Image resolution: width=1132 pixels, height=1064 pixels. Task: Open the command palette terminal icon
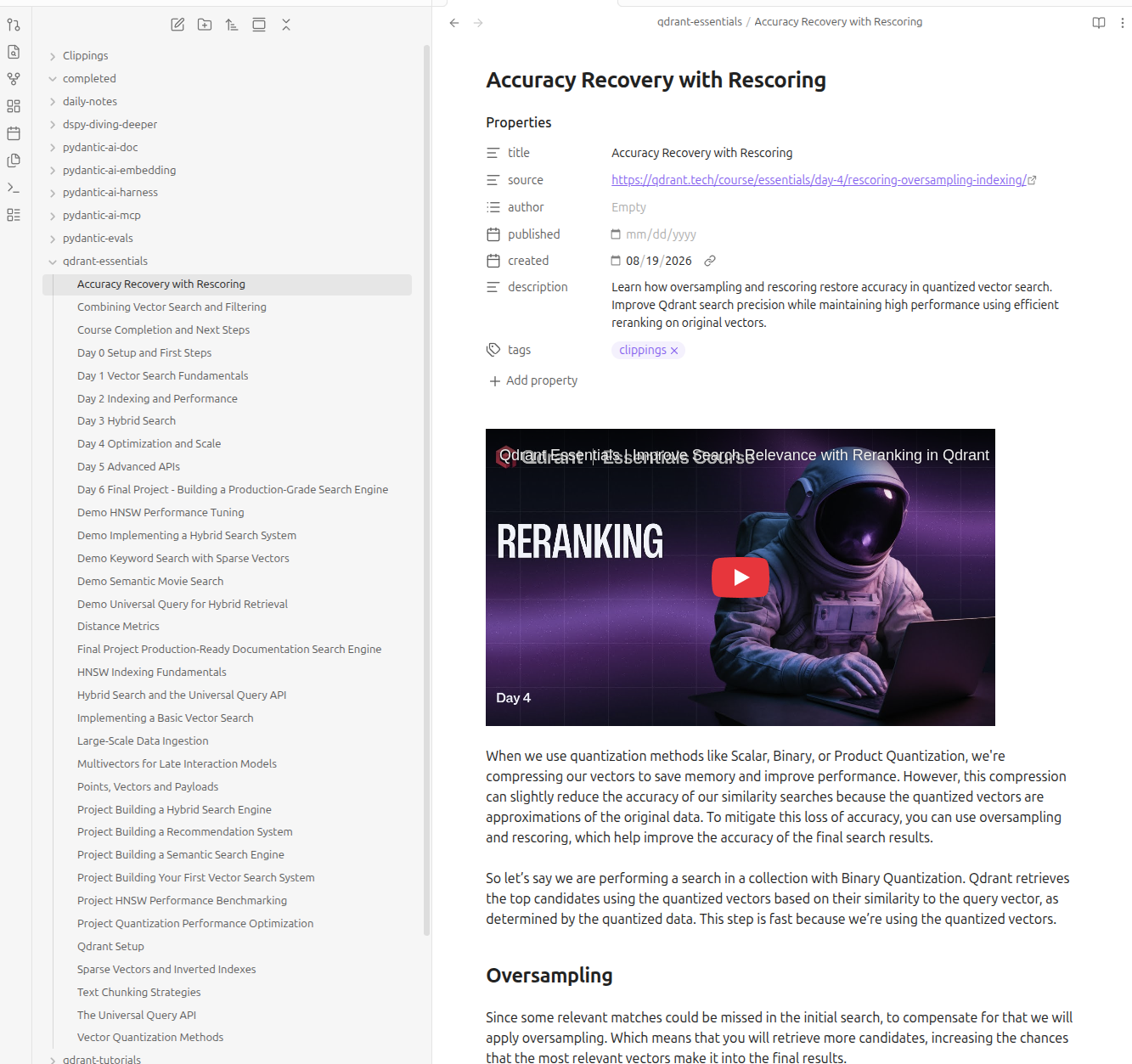point(14,188)
